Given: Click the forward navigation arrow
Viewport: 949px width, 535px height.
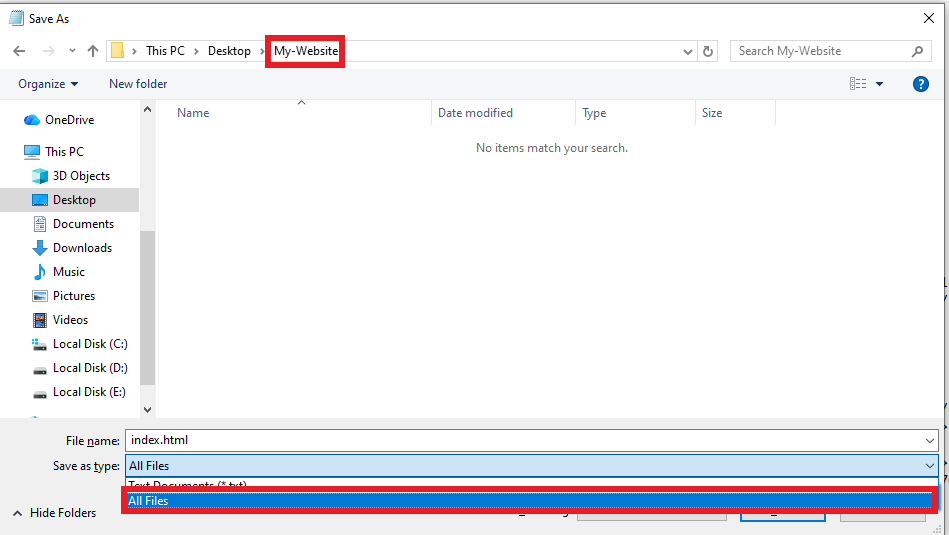Looking at the screenshot, I should click(48, 51).
